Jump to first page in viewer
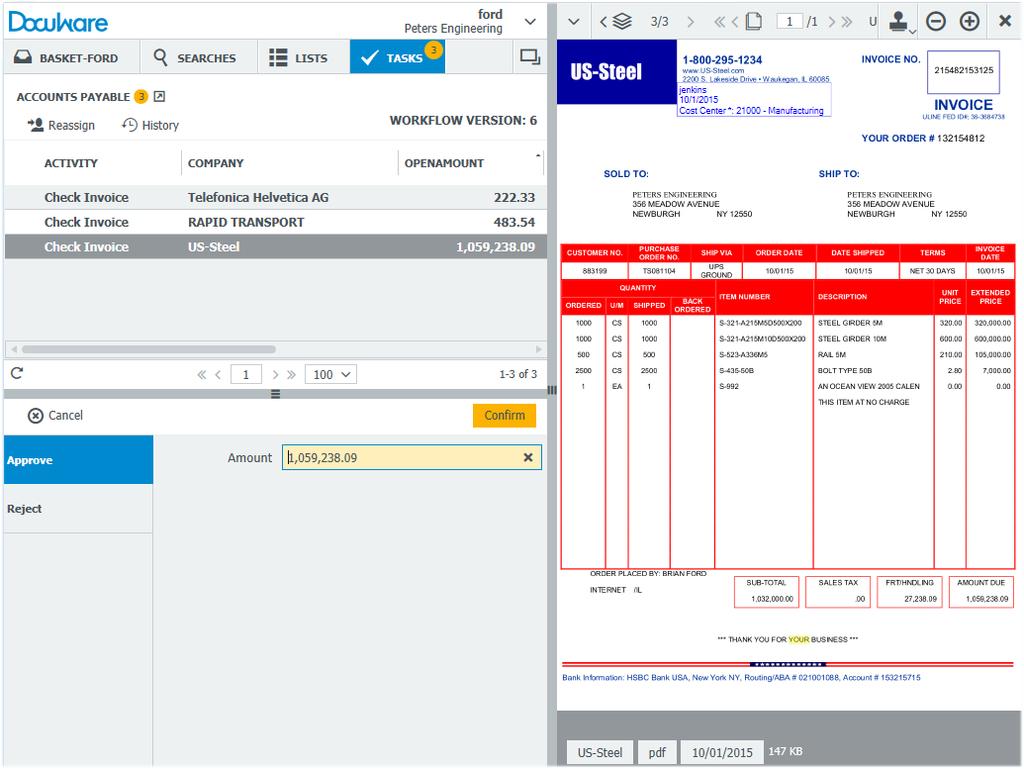 (720, 22)
